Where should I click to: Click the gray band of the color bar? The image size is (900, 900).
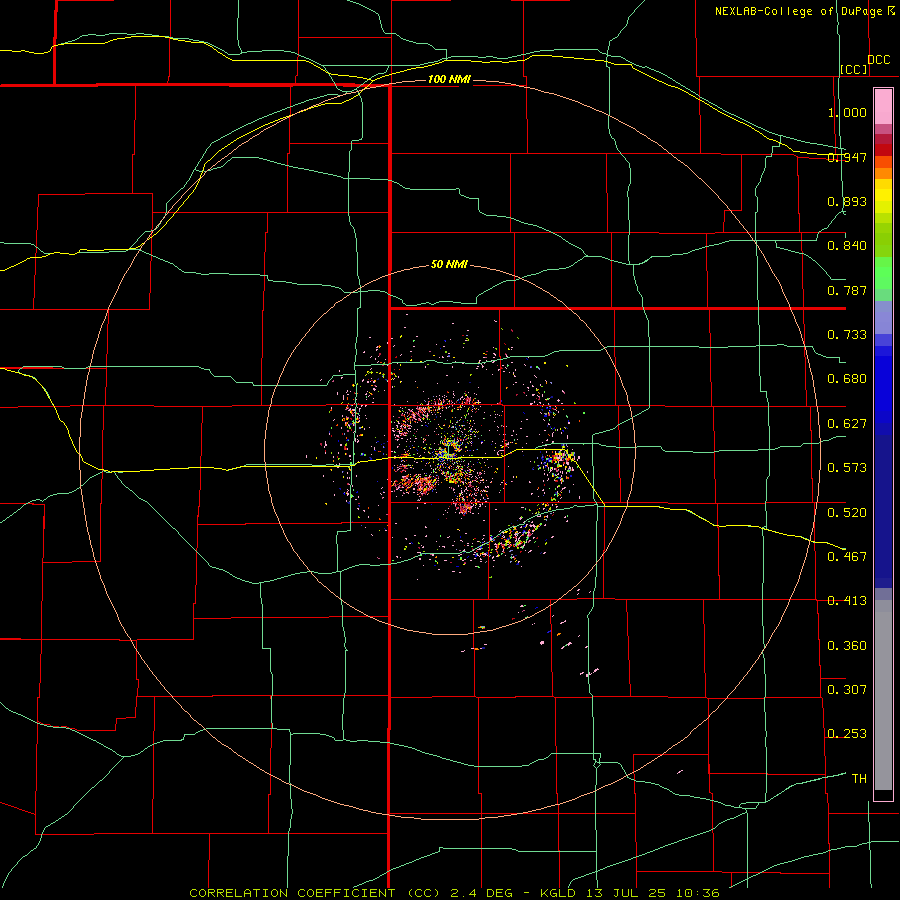coord(883,695)
